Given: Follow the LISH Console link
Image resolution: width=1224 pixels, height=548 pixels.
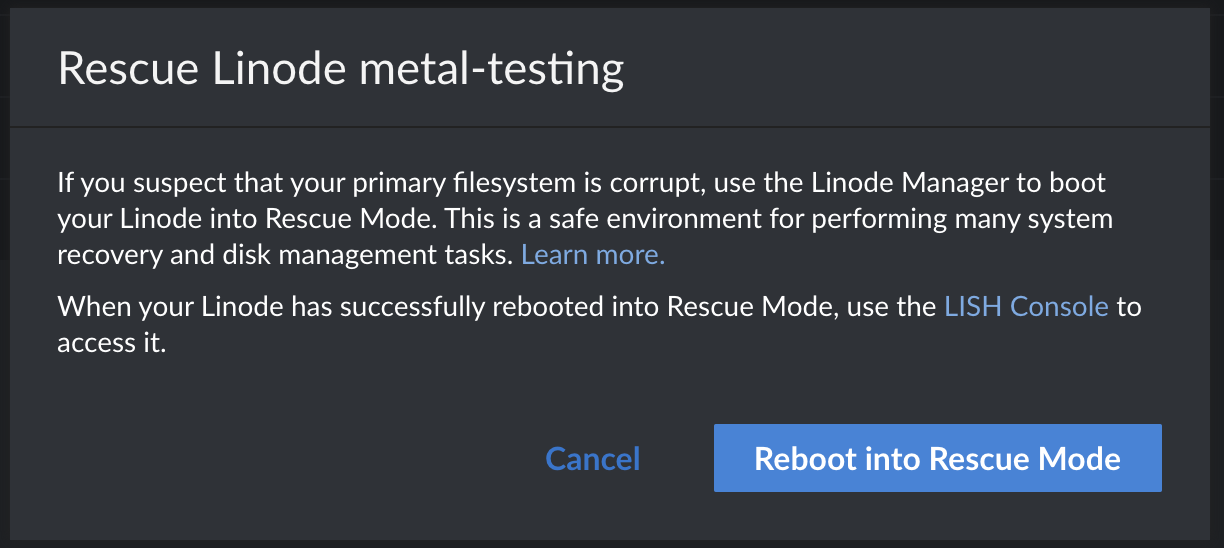Looking at the screenshot, I should point(1026,306).
